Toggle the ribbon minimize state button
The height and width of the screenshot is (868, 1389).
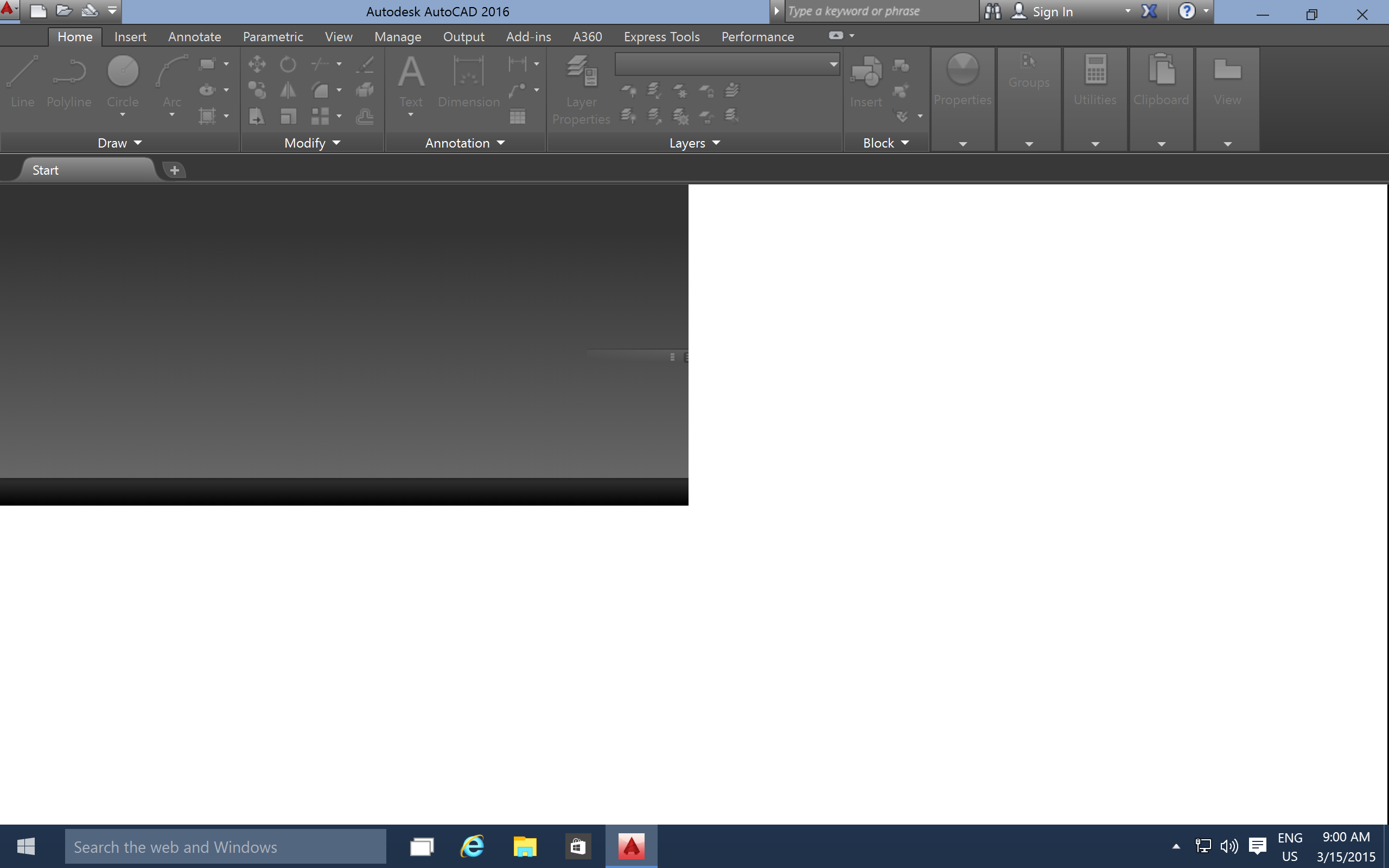tap(836, 36)
